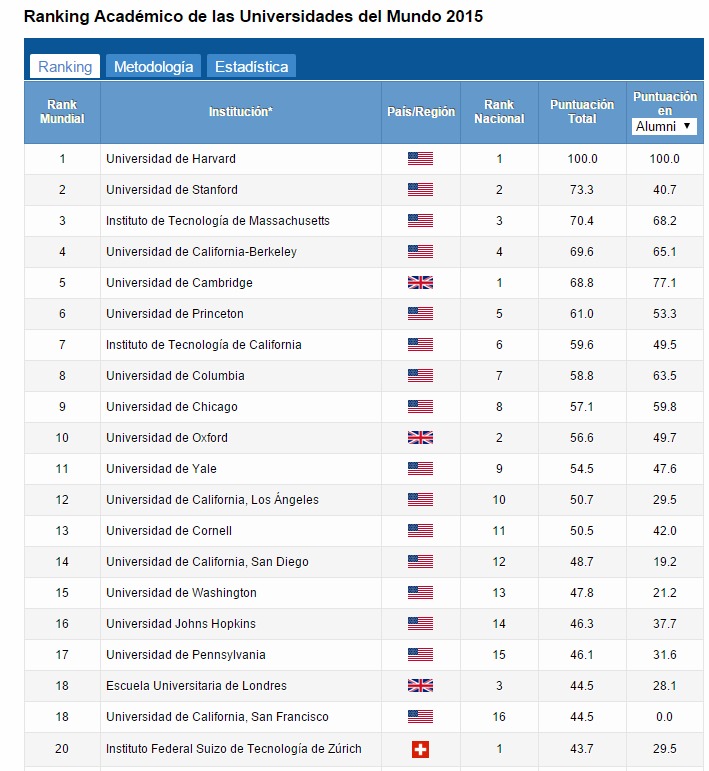This screenshot has width=709, height=771.
Task: Open the Universidad de Princeton entry
Action: click(x=175, y=313)
